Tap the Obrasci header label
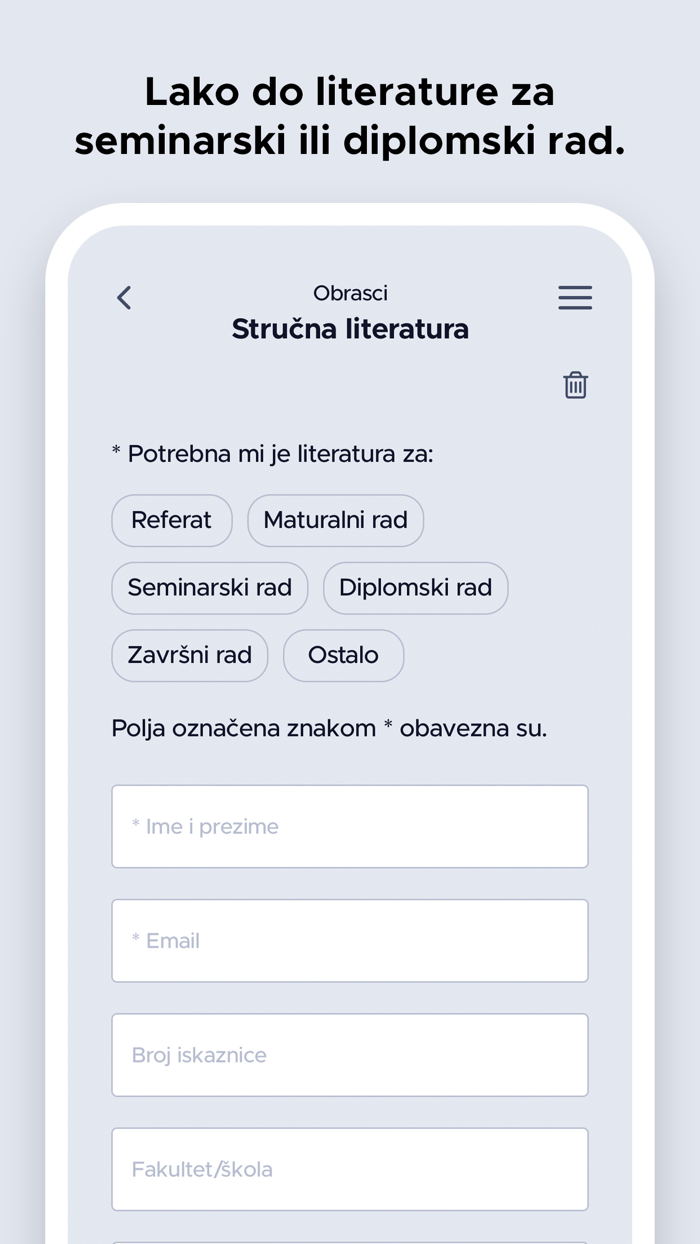Viewport: 700px width, 1244px height. 350,293
